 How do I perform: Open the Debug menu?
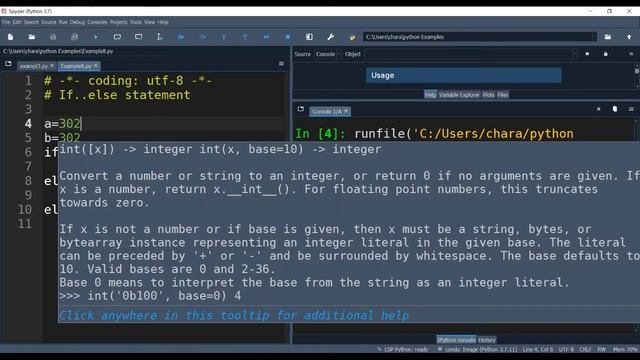pos(77,22)
